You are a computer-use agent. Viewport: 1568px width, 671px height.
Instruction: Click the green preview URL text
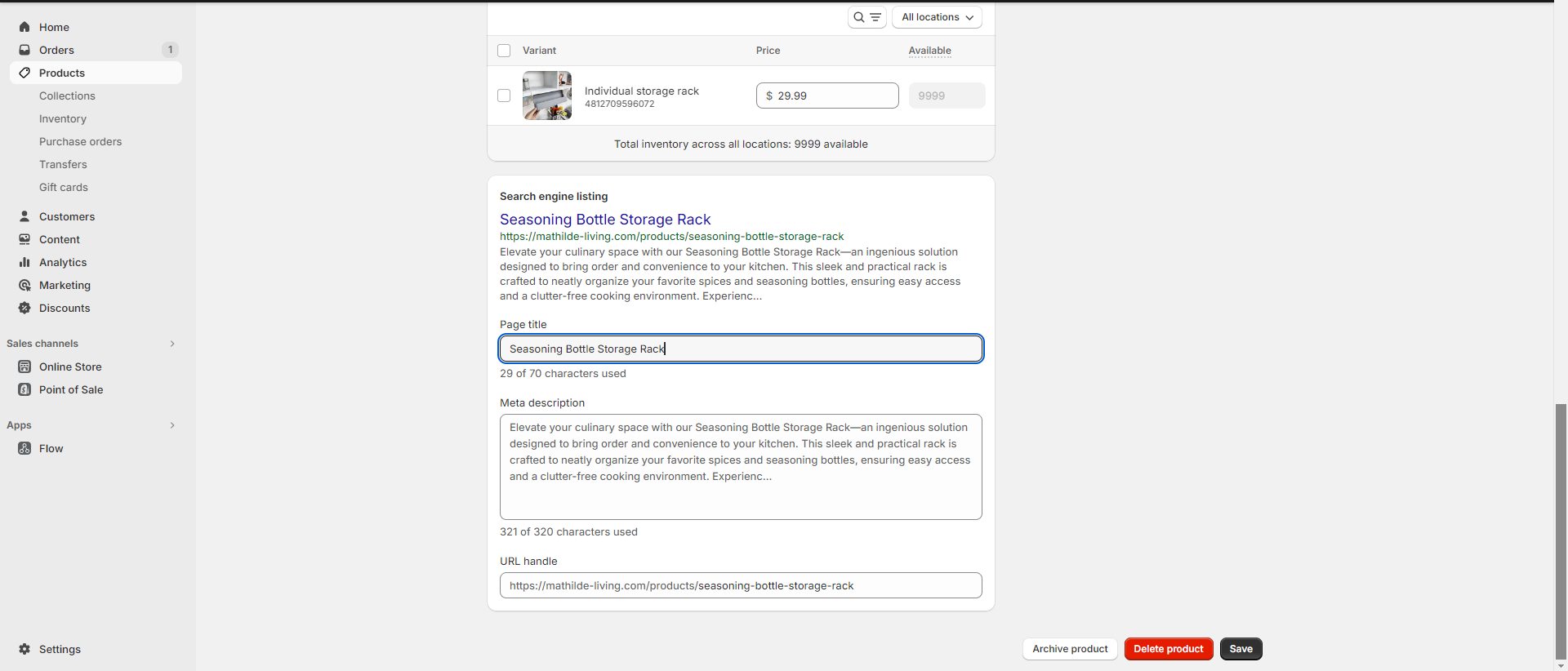[x=671, y=237]
